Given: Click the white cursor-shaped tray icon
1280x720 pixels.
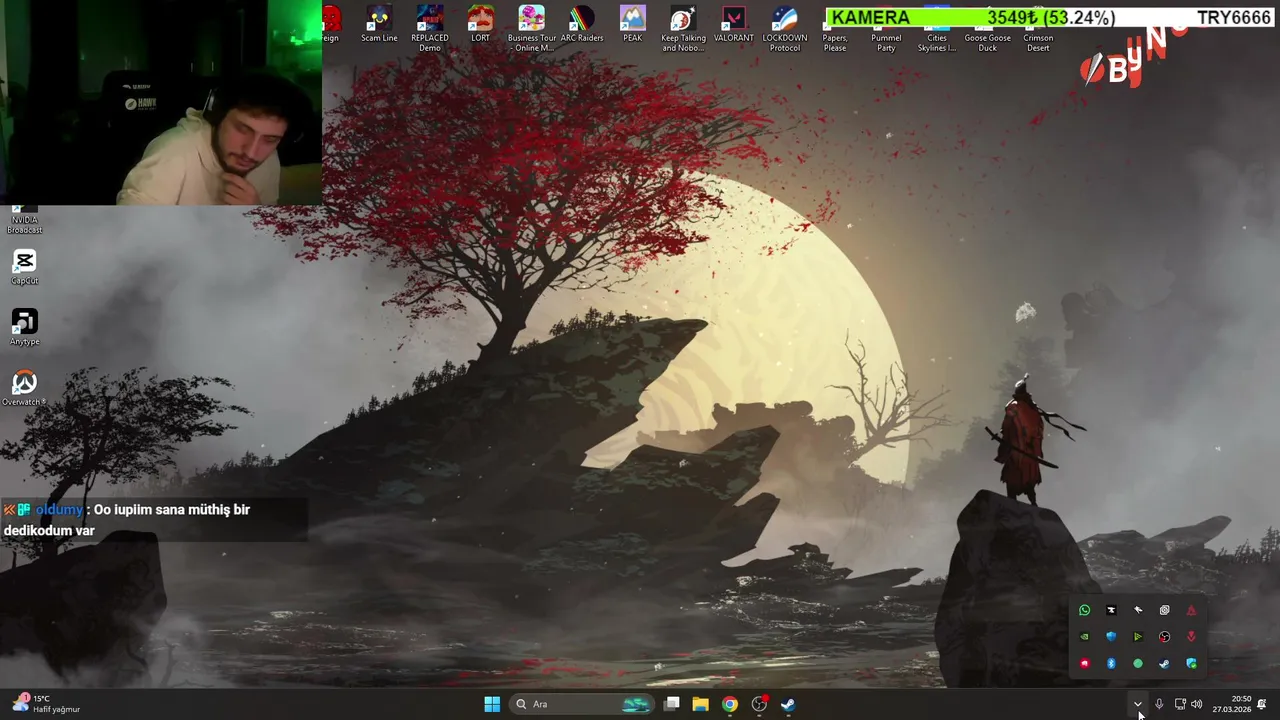Looking at the screenshot, I should click(x=1138, y=610).
